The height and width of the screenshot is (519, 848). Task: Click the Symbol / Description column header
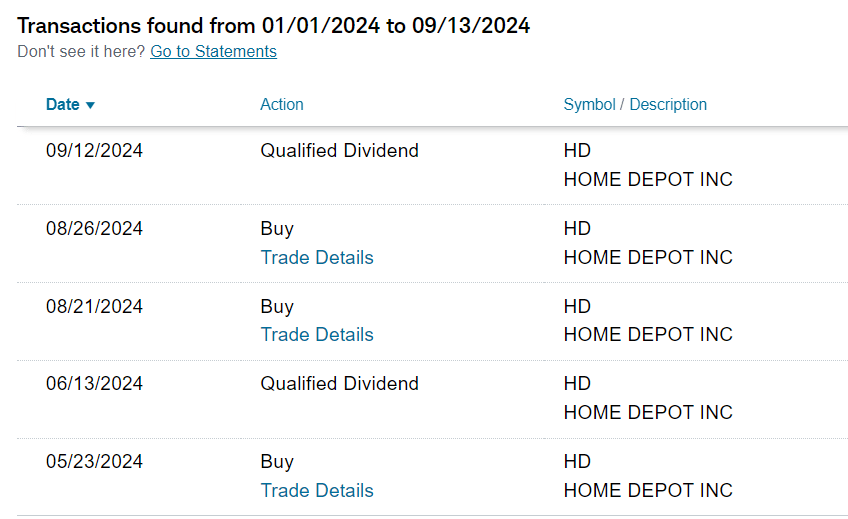pyautogui.click(x=635, y=104)
